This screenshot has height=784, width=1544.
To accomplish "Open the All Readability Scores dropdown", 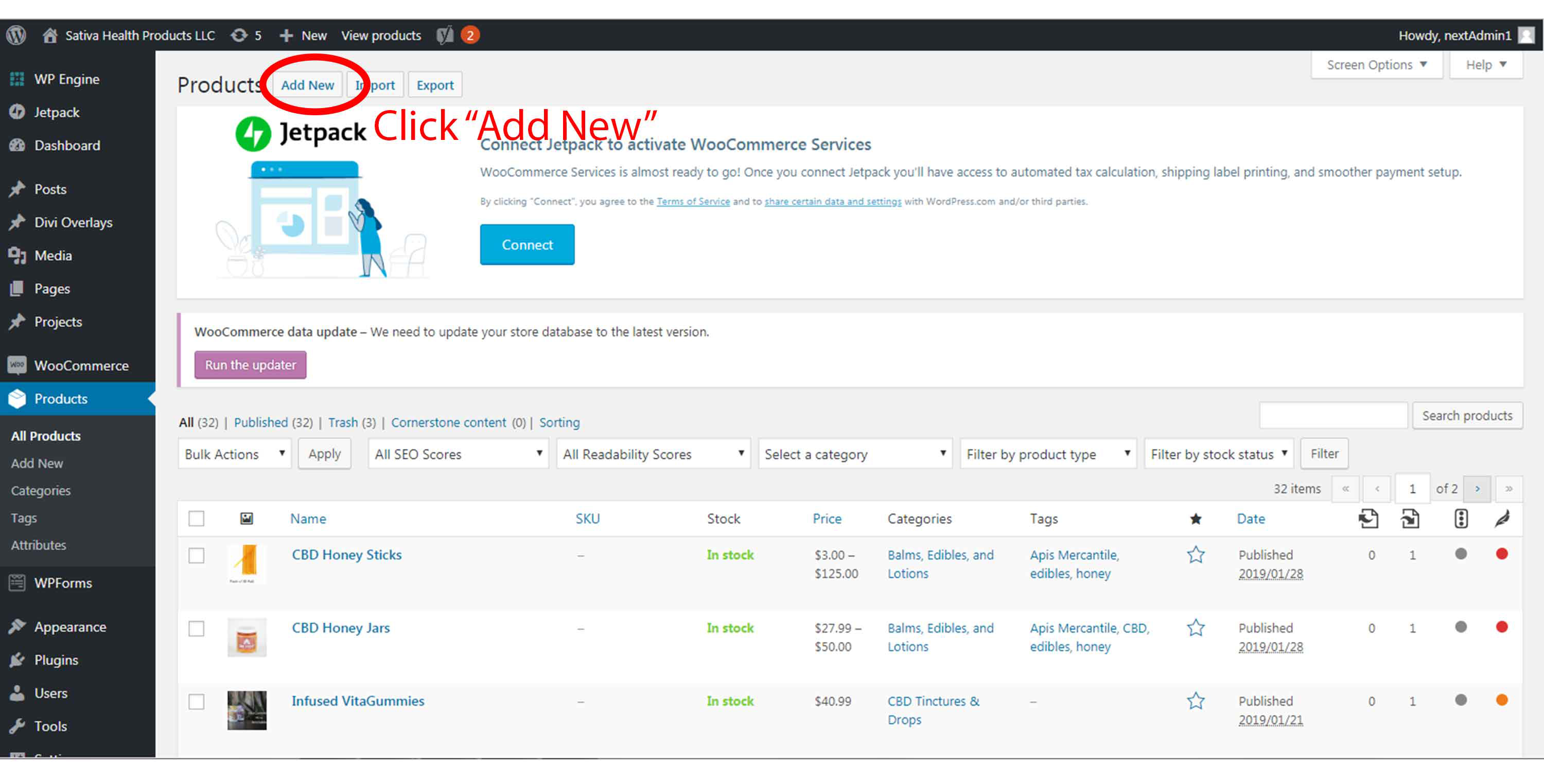I will point(653,454).
